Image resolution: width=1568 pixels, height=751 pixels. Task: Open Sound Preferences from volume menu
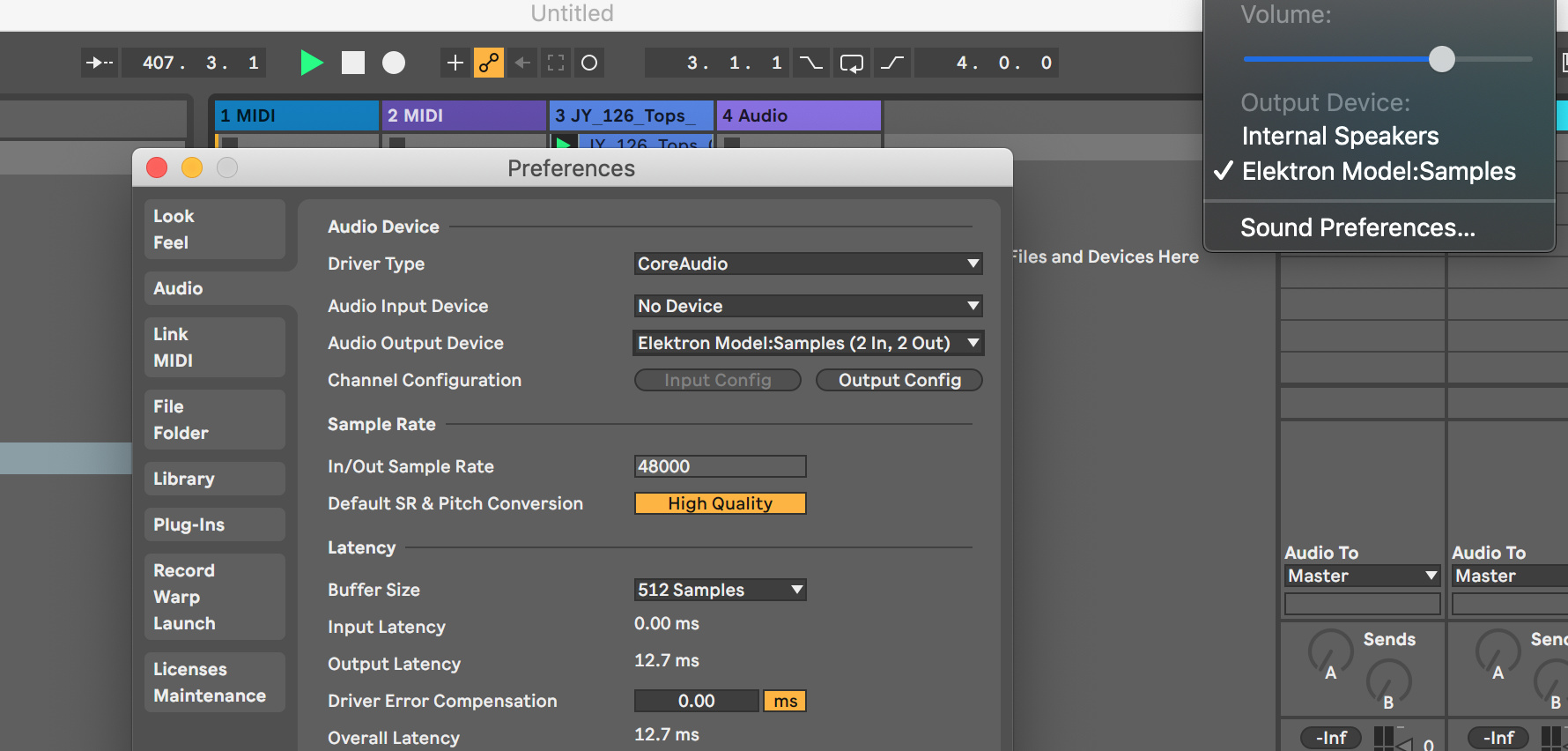pyautogui.click(x=1357, y=227)
